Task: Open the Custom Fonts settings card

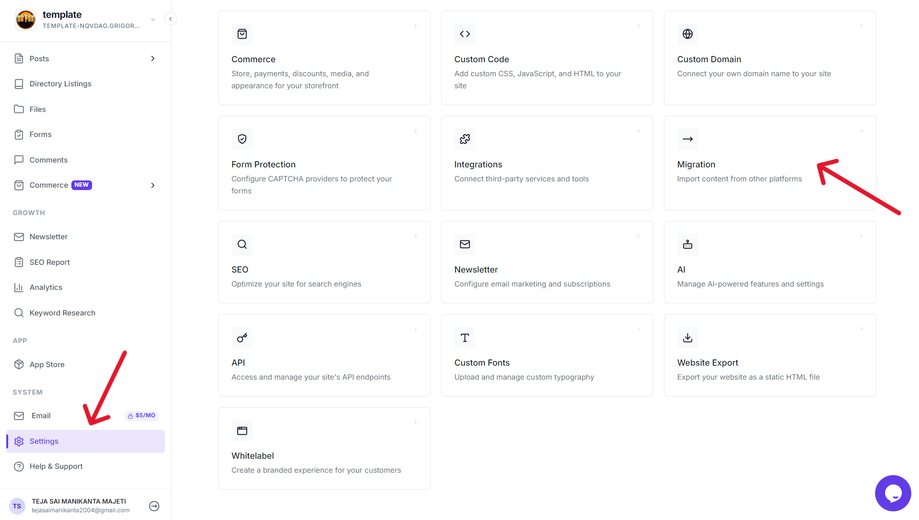Action: (547, 355)
